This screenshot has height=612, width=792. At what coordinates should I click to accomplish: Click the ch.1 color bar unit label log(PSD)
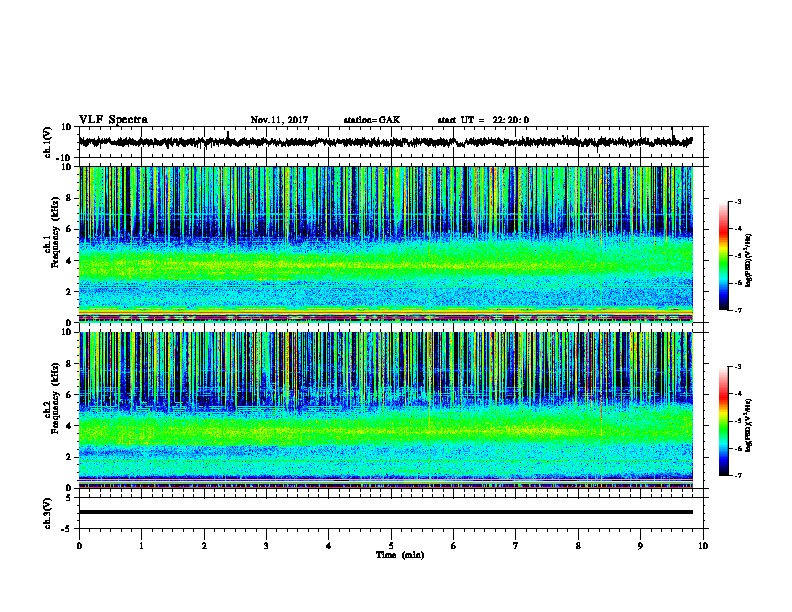point(749,260)
